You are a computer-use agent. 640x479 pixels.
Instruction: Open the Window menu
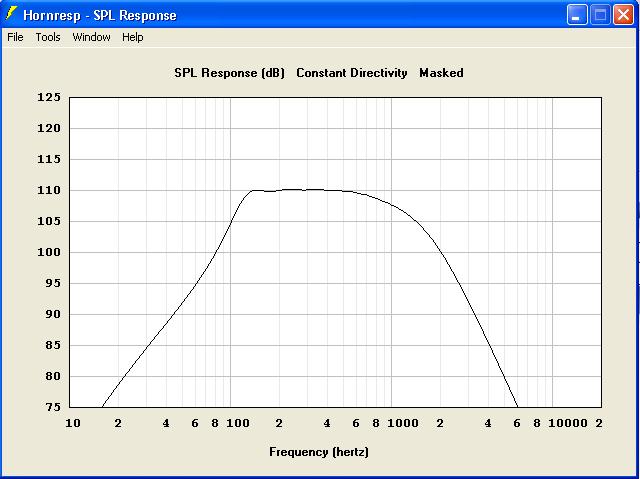point(91,37)
